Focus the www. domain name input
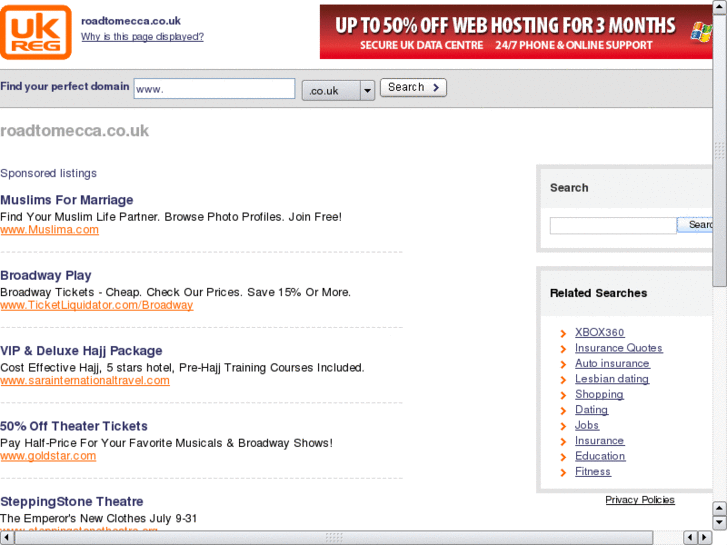This screenshot has height=545, width=727. (214, 89)
